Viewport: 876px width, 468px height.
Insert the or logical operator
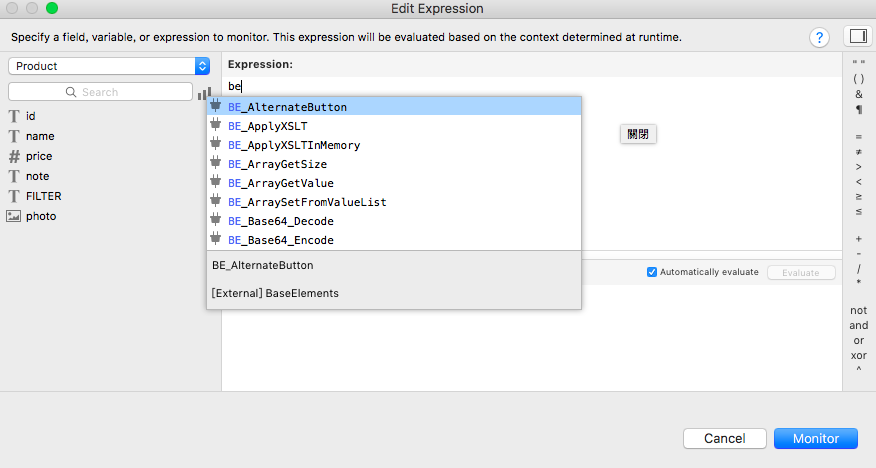point(859,341)
